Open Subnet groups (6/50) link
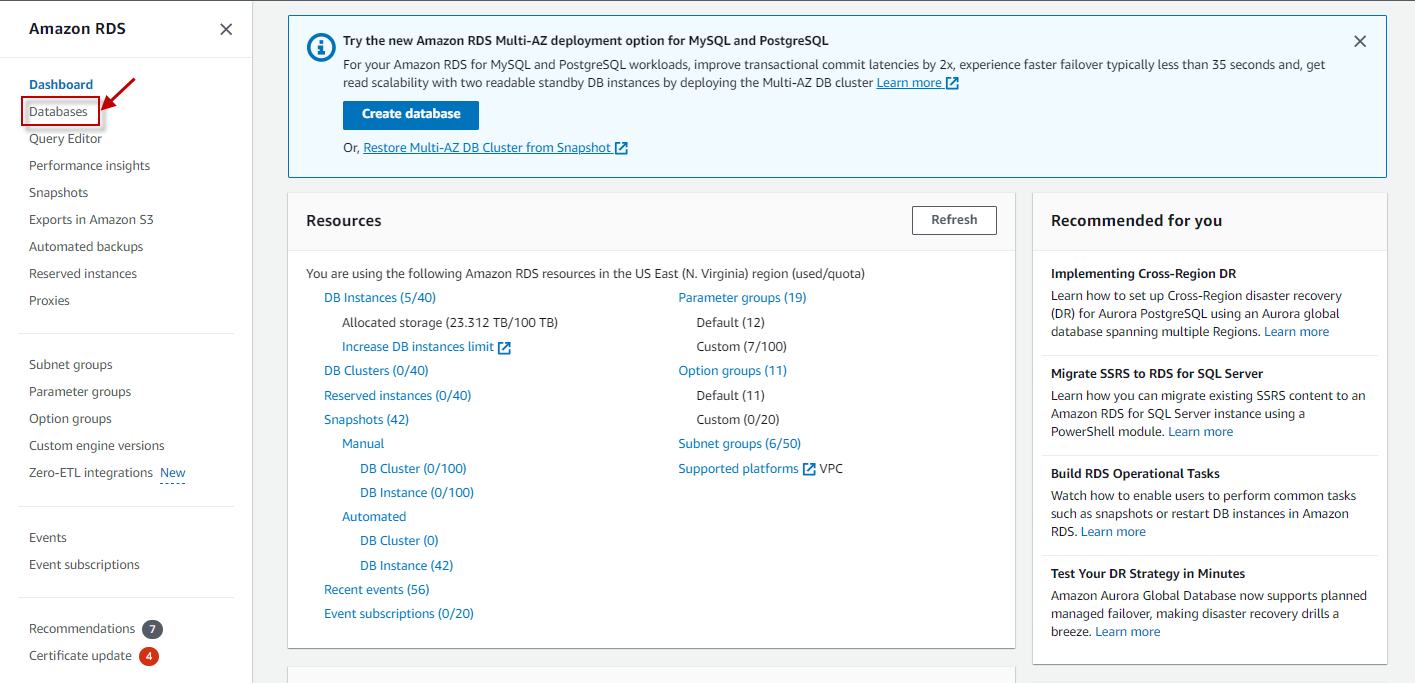 click(740, 444)
